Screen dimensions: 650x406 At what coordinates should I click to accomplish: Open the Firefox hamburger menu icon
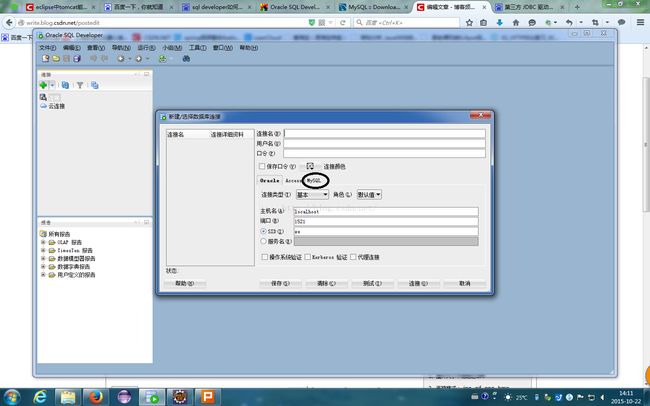click(x=640, y=23)
